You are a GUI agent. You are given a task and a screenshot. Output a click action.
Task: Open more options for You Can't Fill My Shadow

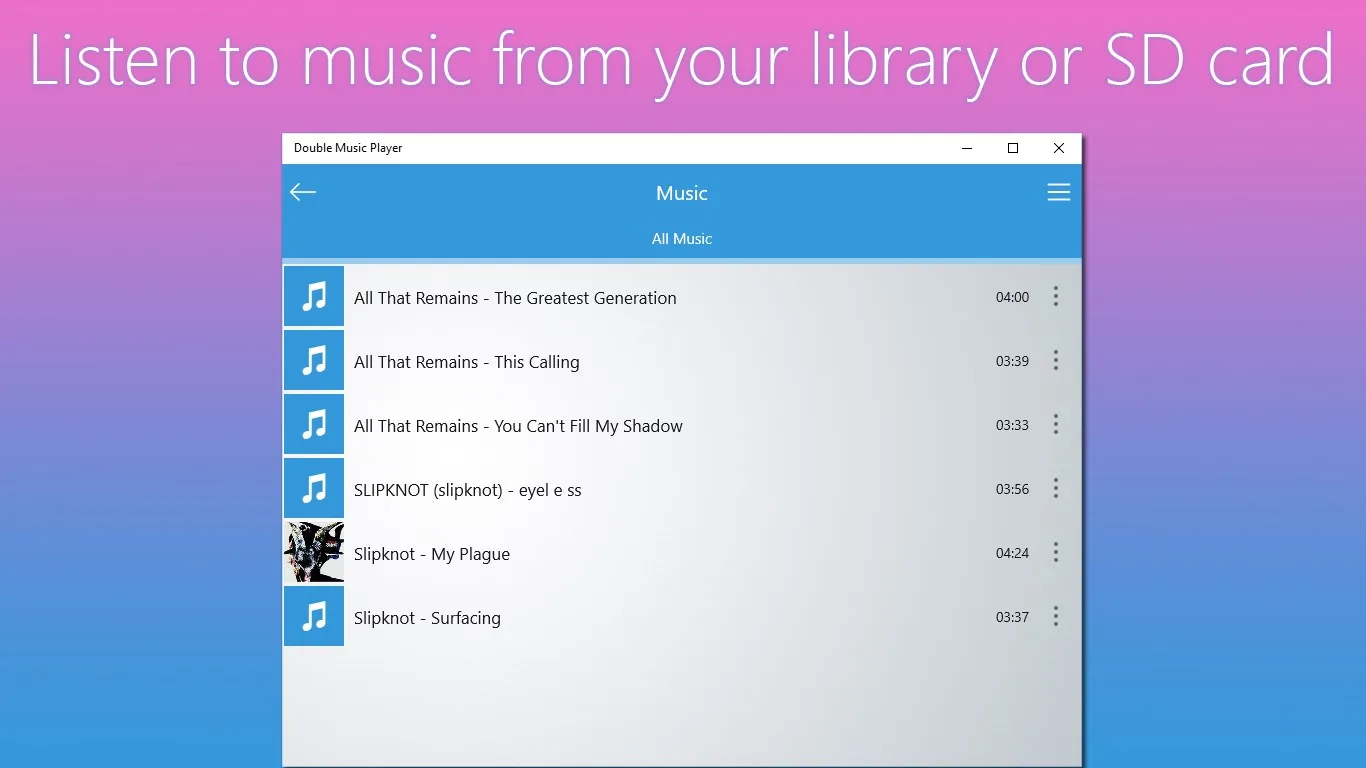pos(1055,424)
